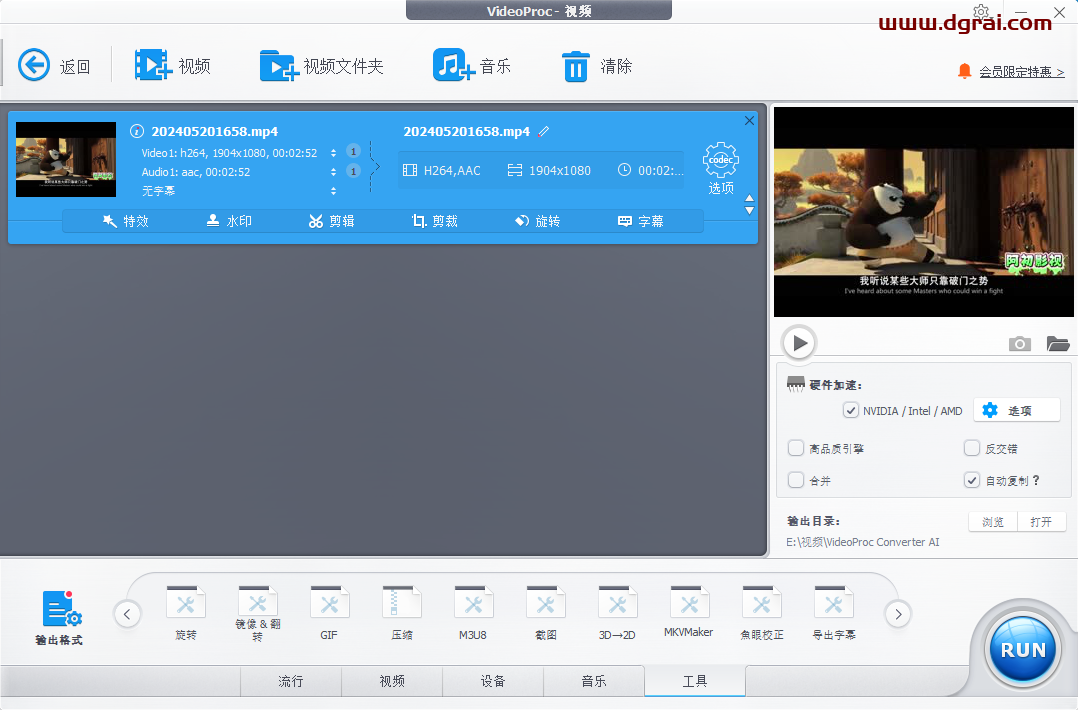Move item up with the up arrow
The image size is (1078, 710).
749,198
